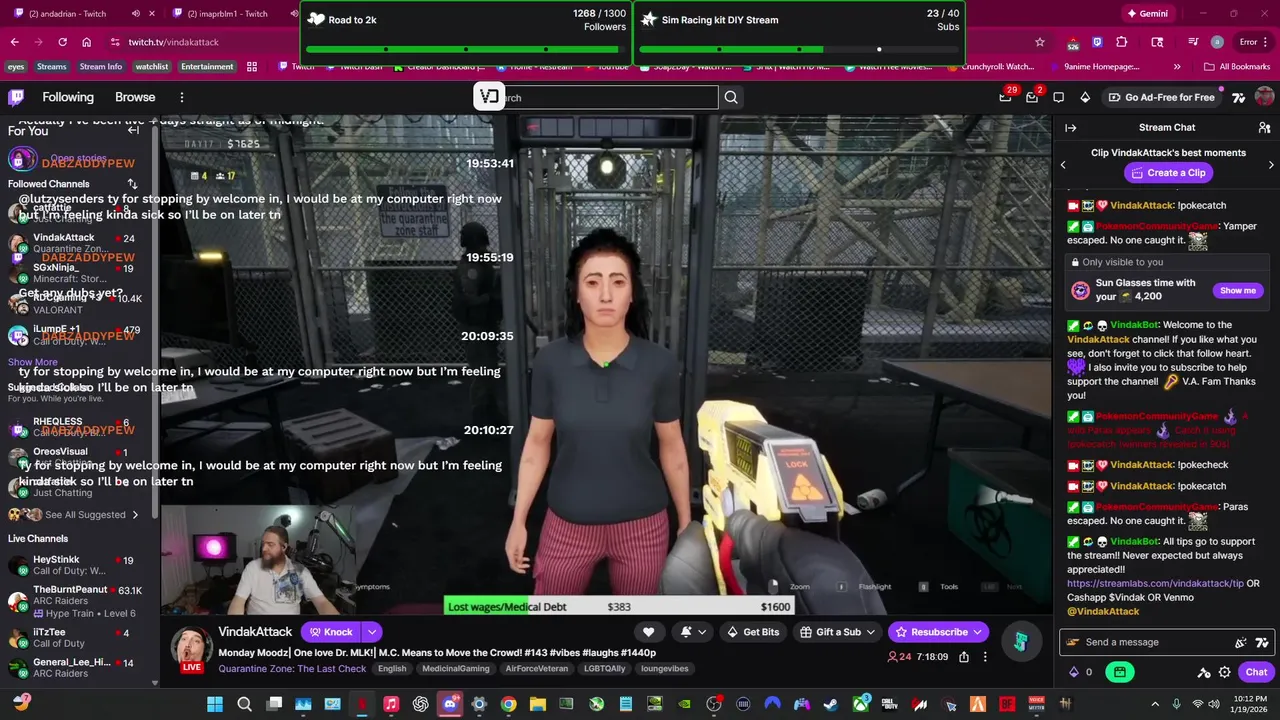Image resolution: width=1280 pixels, height=720 pixels.
Task: Click the Knock button
Action: (x=331, y=632)
